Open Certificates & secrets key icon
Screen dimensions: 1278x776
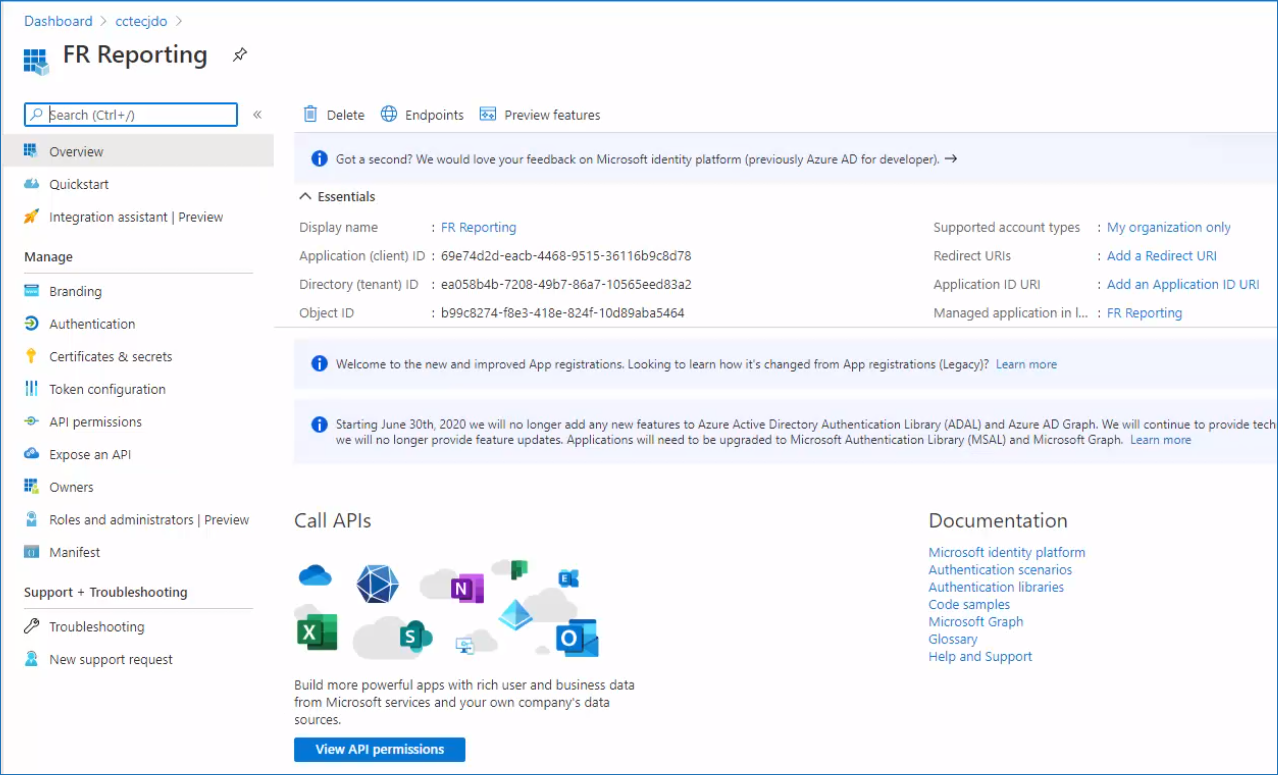click(31, 357)
